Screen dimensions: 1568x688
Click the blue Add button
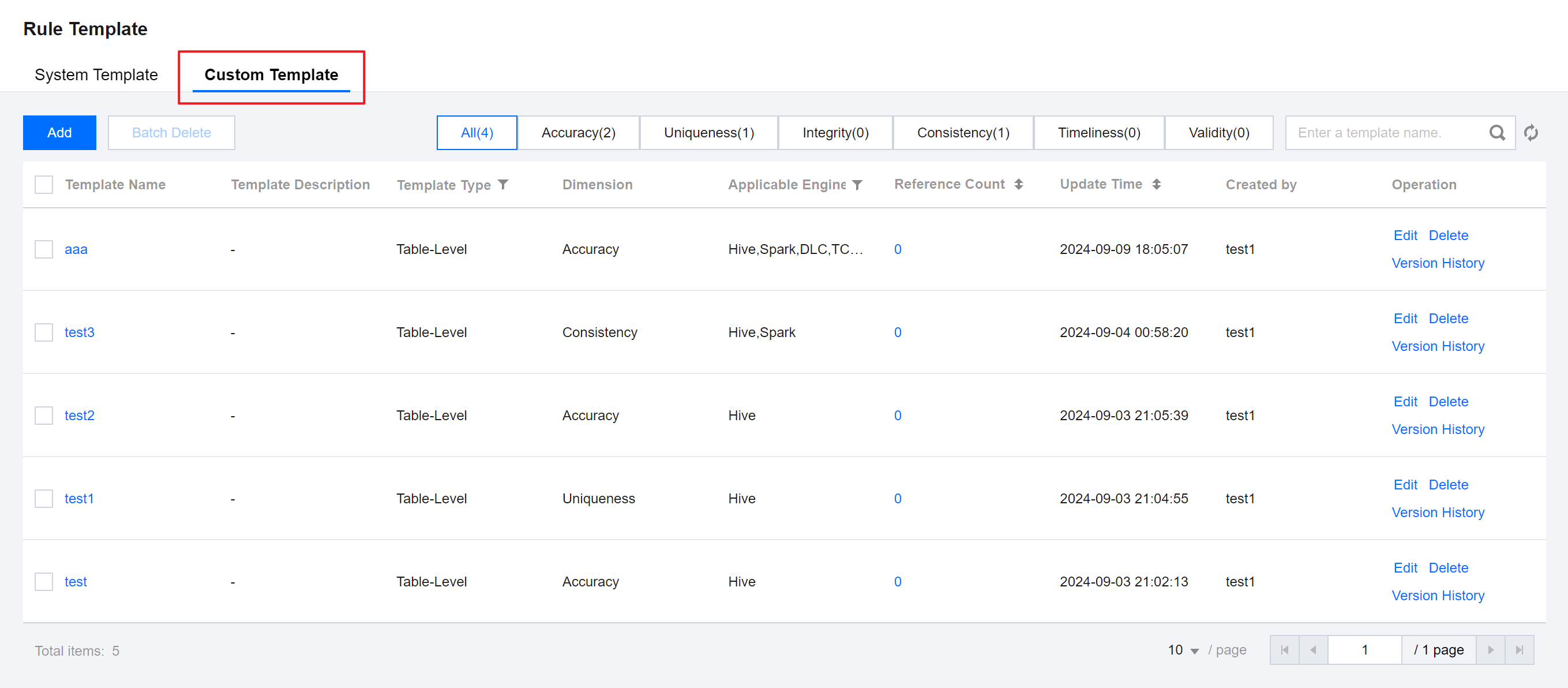click(59, 133)
